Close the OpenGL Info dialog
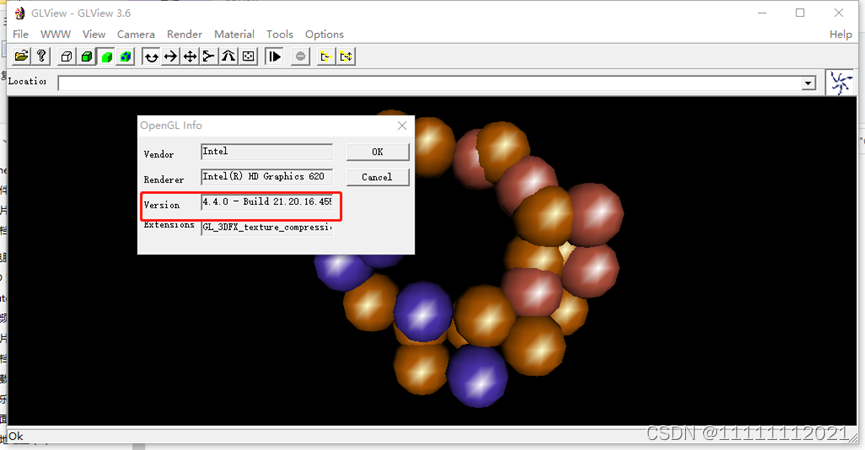The width and height of the screenshot is (865, 450). click(402, 126)
